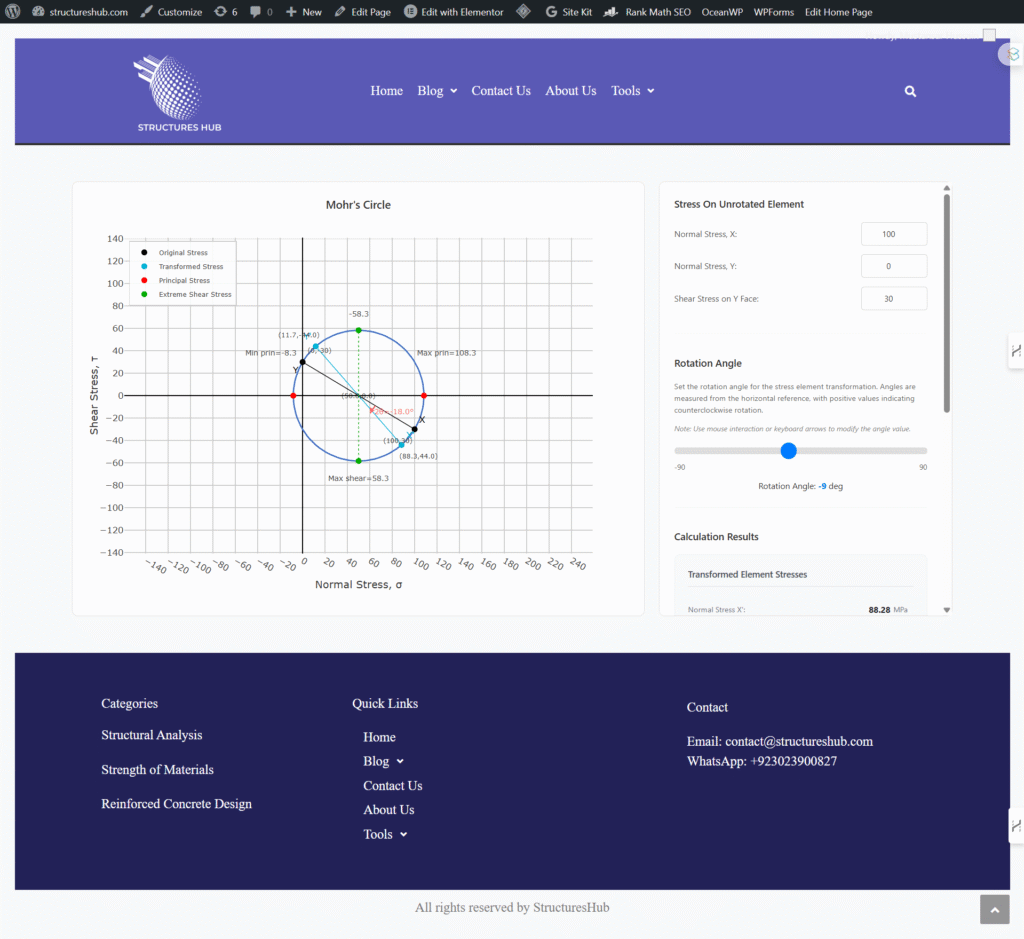Click the Reinforced Concrete Design link
Viewport: 1024px width, 939px height.
point(176,804)
